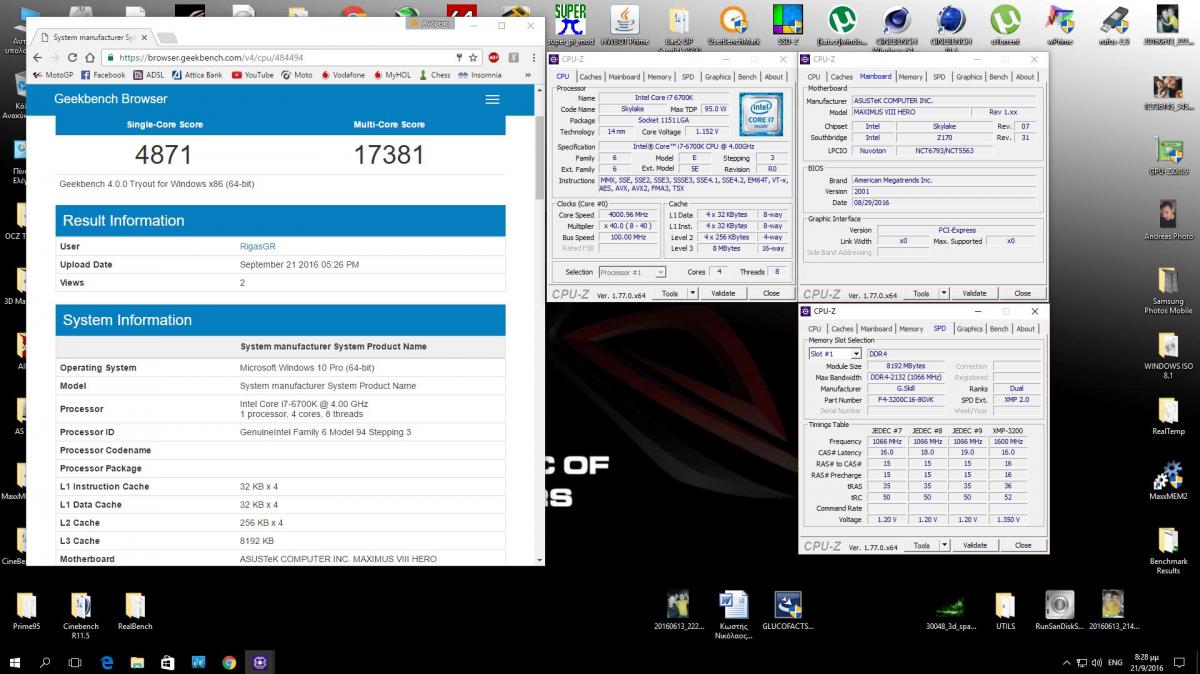Open the RealBench desktop folder
This screenshot has width=1200, height=674.
point(135,611)
